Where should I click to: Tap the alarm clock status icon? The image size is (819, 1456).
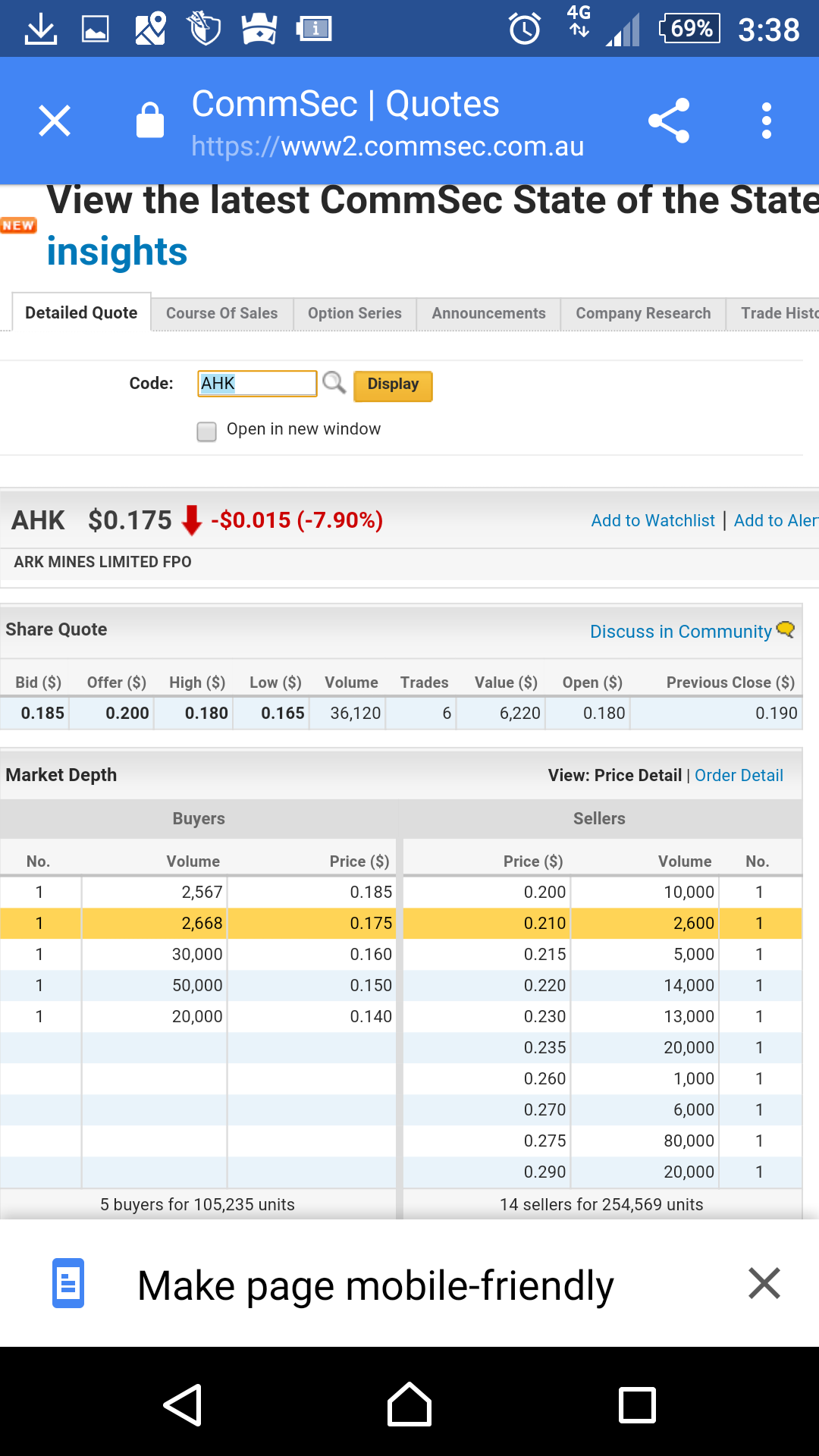coord(525,29)
